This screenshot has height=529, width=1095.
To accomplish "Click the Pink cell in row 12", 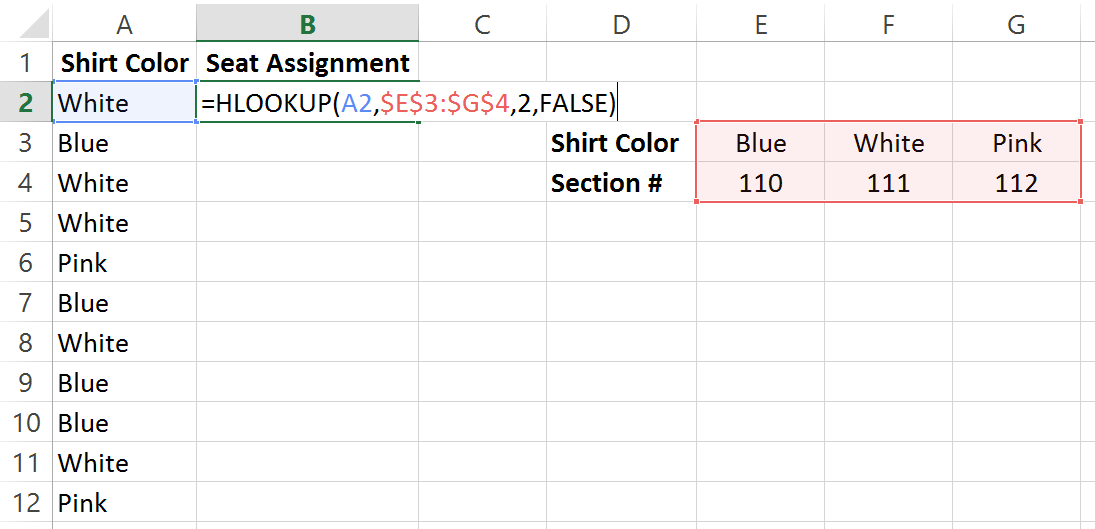I will click(124, 503).
